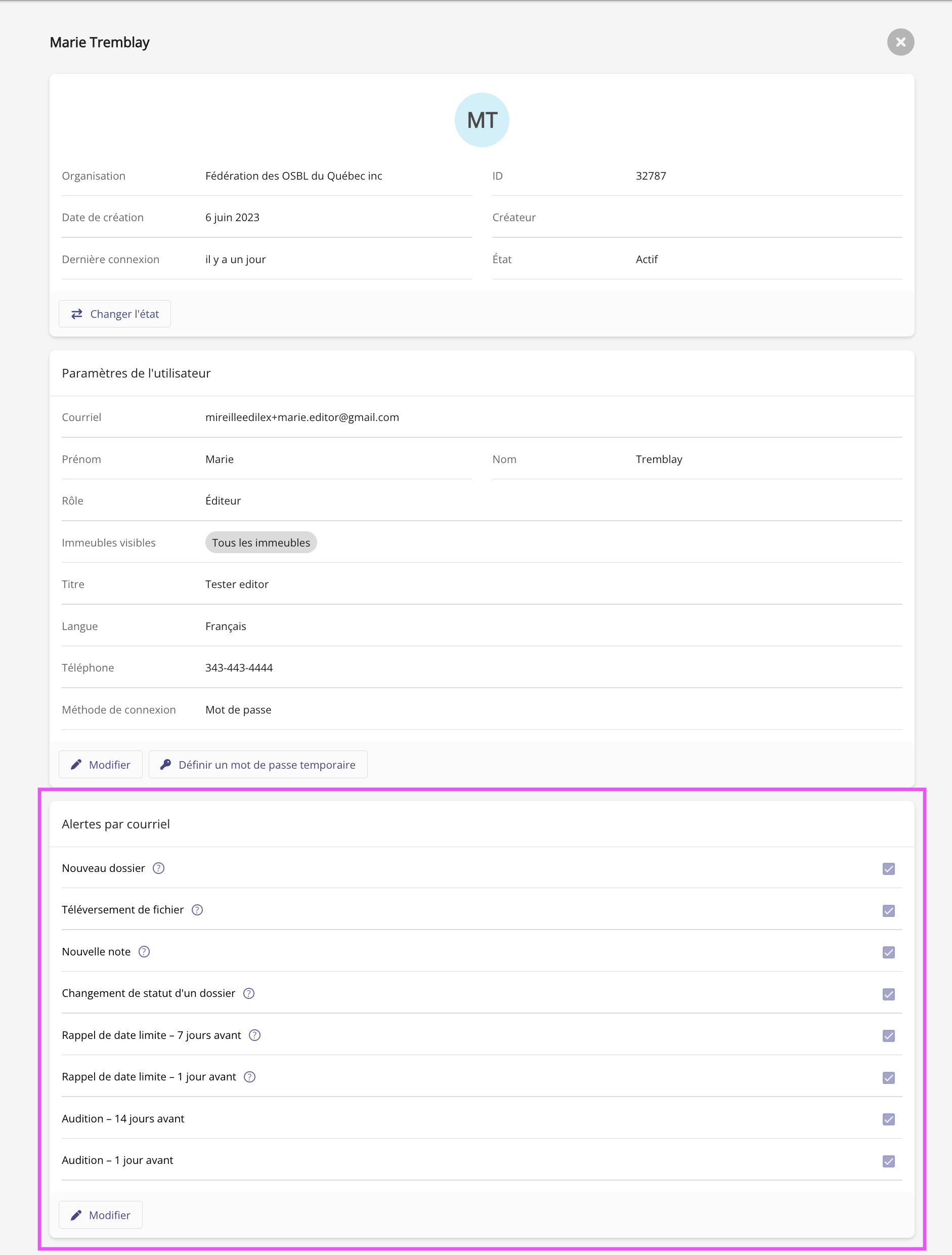The width and height of the screenshot is (952, 1255).
Task: Click the help icon next to Téléversement de fichier
Action: (x=197, y=909)
